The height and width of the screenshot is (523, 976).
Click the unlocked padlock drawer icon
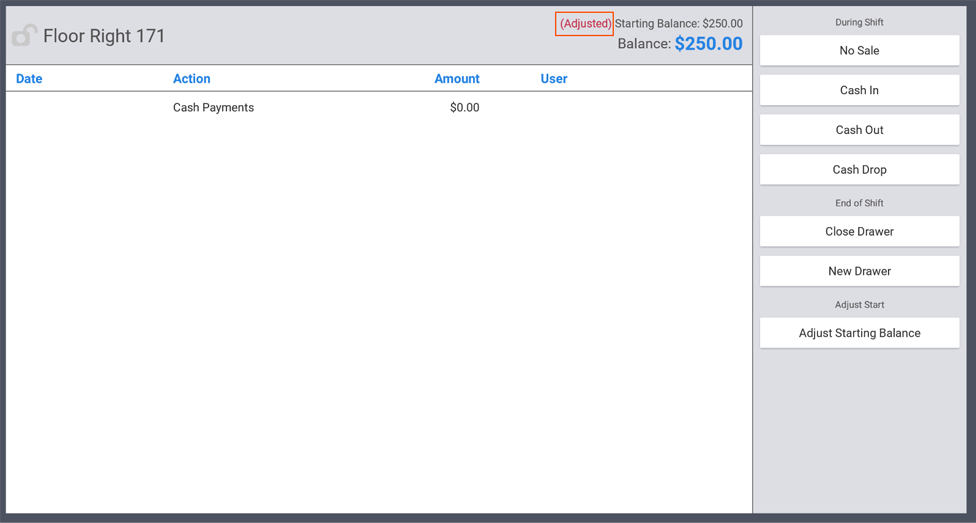(x=24, y=36)
